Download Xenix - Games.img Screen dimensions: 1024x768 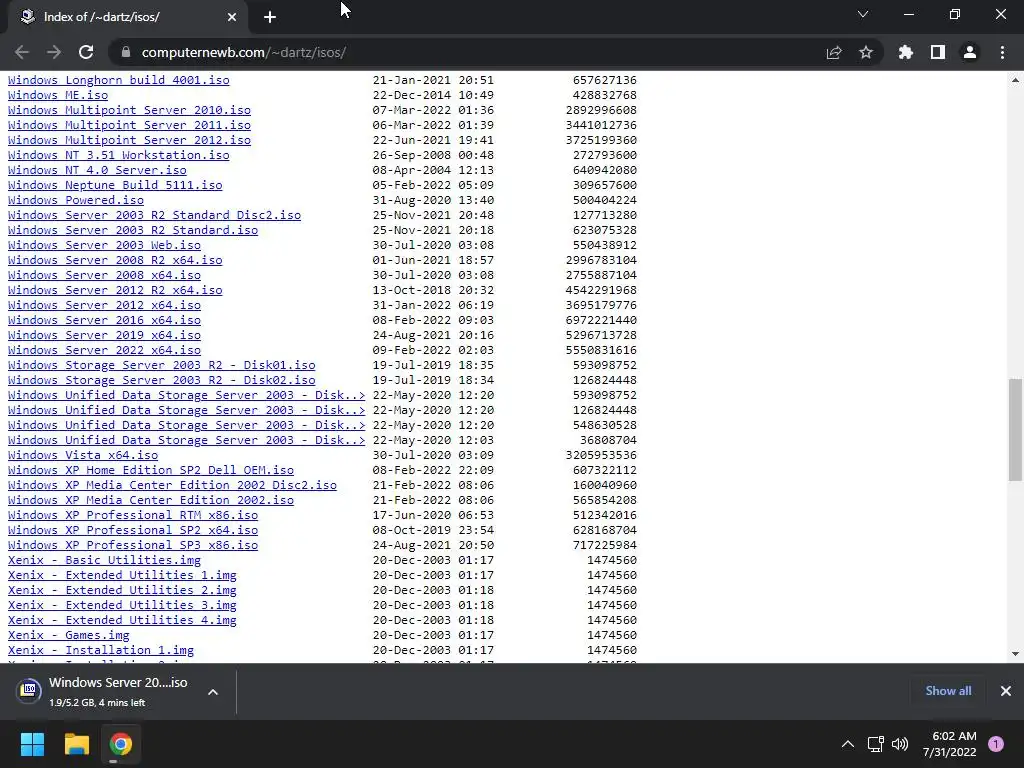pyautogui.click(x=69, y=635)
